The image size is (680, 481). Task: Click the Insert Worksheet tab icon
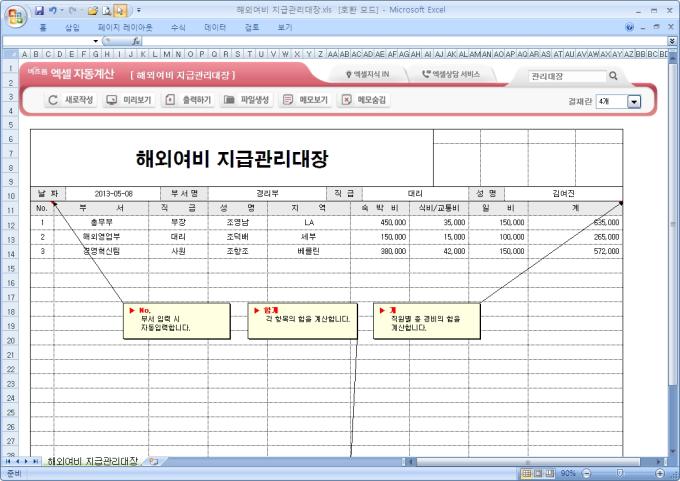point(153,461)
